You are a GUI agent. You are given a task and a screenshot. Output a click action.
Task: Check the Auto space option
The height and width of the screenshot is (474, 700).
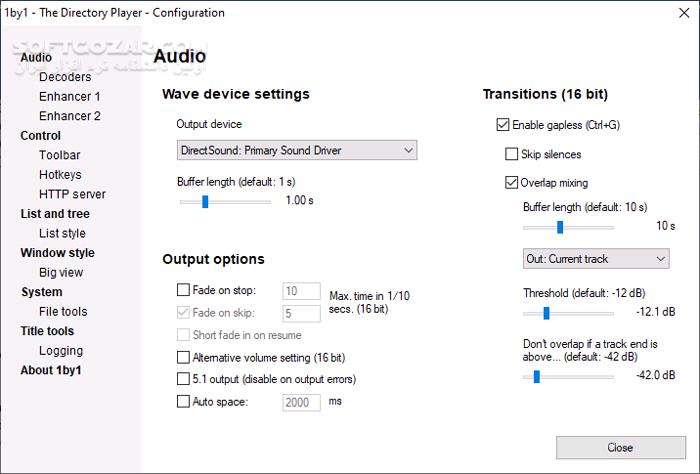[x=183, y=402]
